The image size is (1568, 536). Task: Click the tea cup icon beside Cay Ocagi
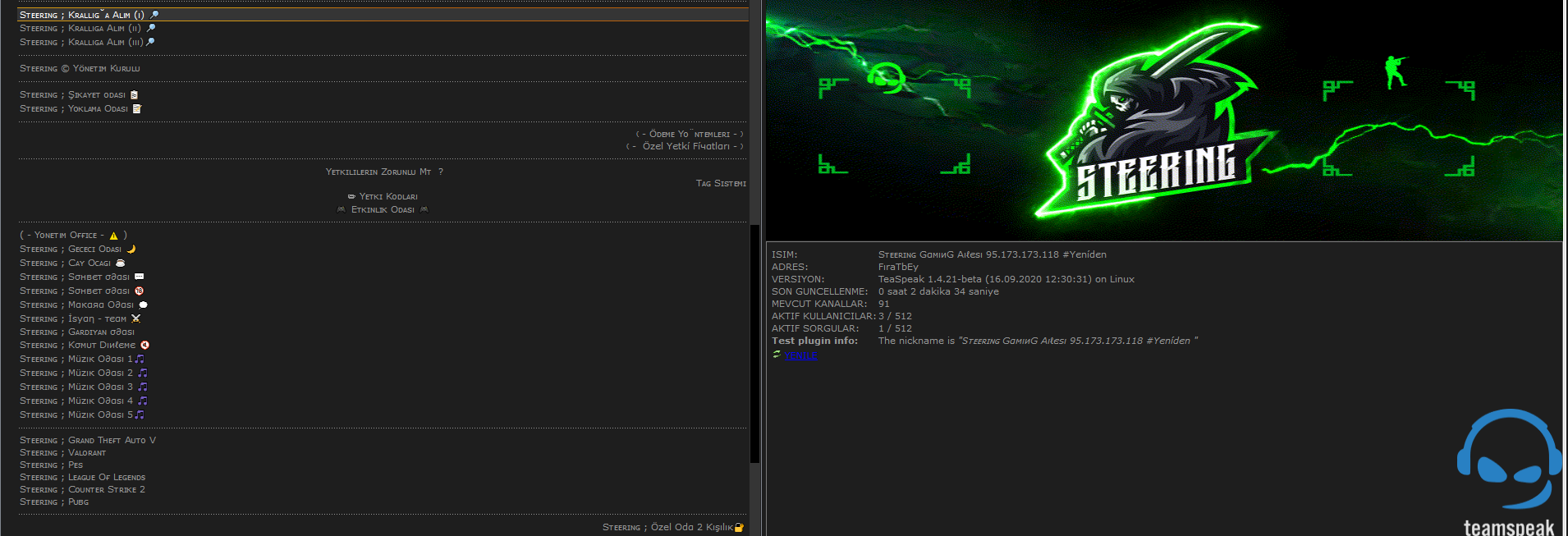120,263
